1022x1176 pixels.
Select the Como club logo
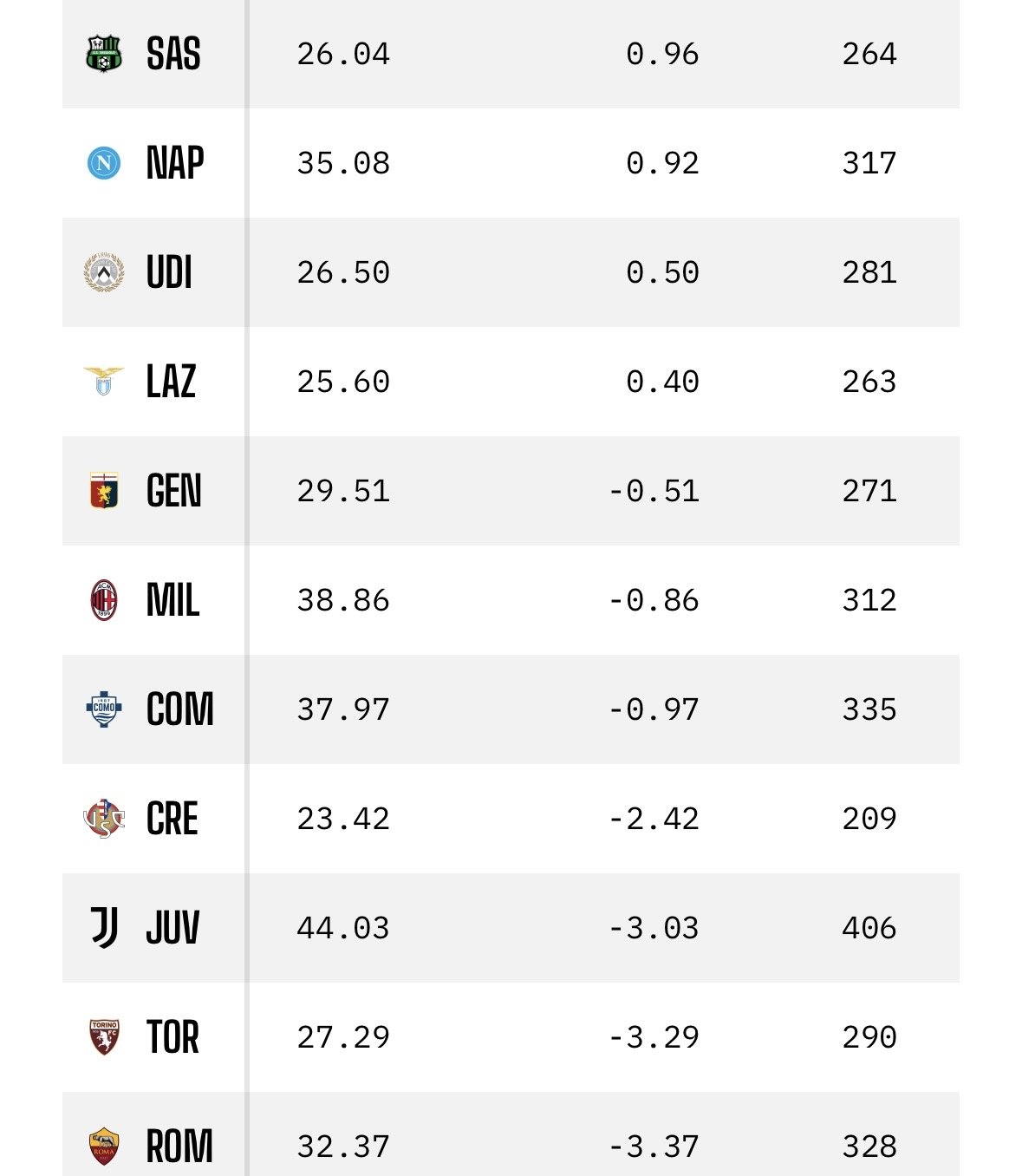tap(104, 709)
